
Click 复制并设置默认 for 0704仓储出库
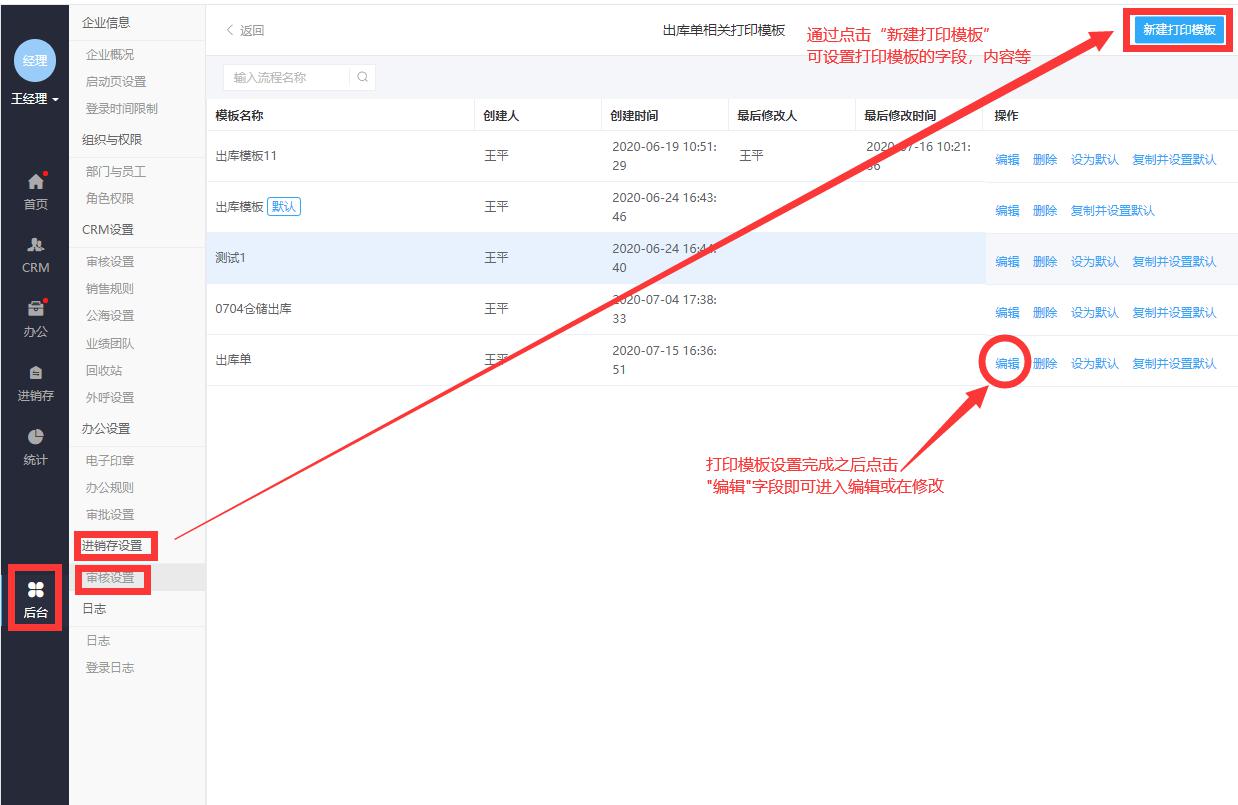pyautogui.click(x=1174, y=313)
